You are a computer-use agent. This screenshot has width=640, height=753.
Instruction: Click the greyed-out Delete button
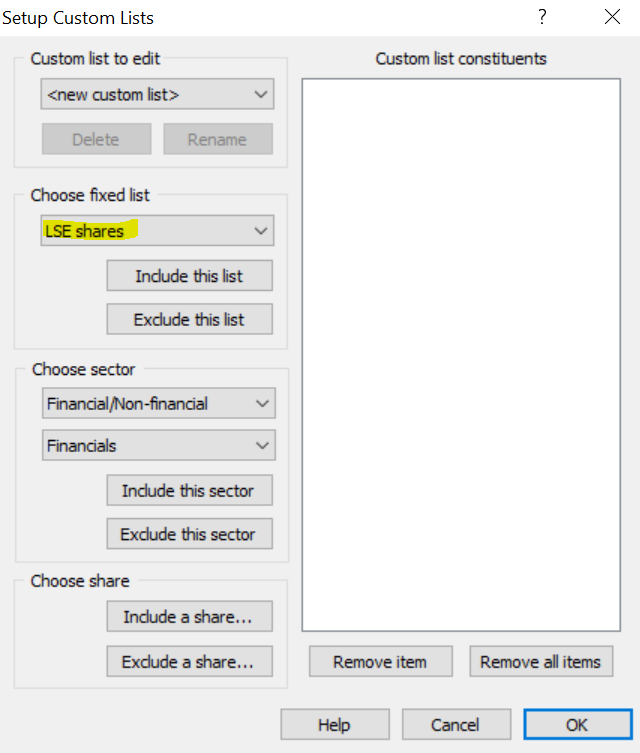click(x=97, y=139)
